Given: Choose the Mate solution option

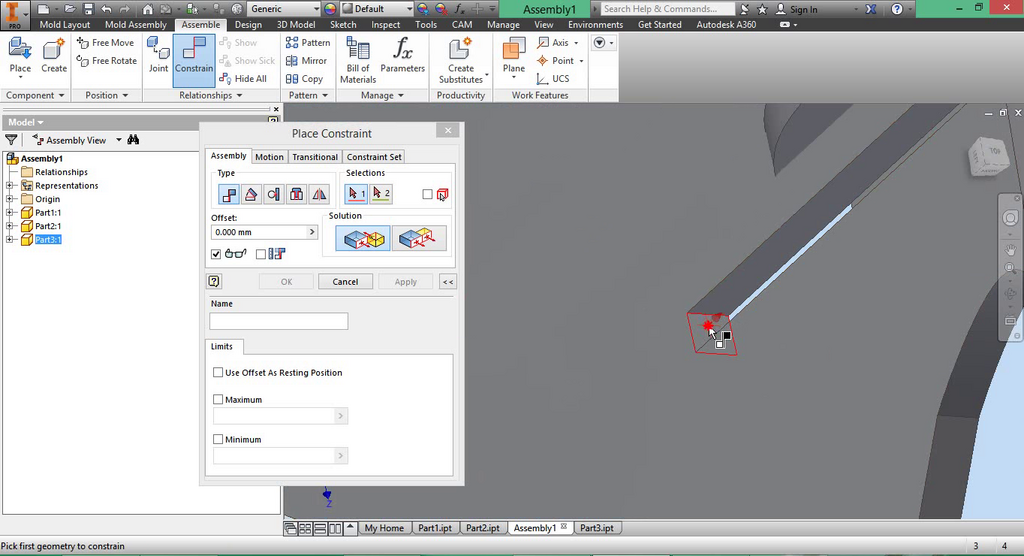Looking at the screenshot, I should point(363,238).
